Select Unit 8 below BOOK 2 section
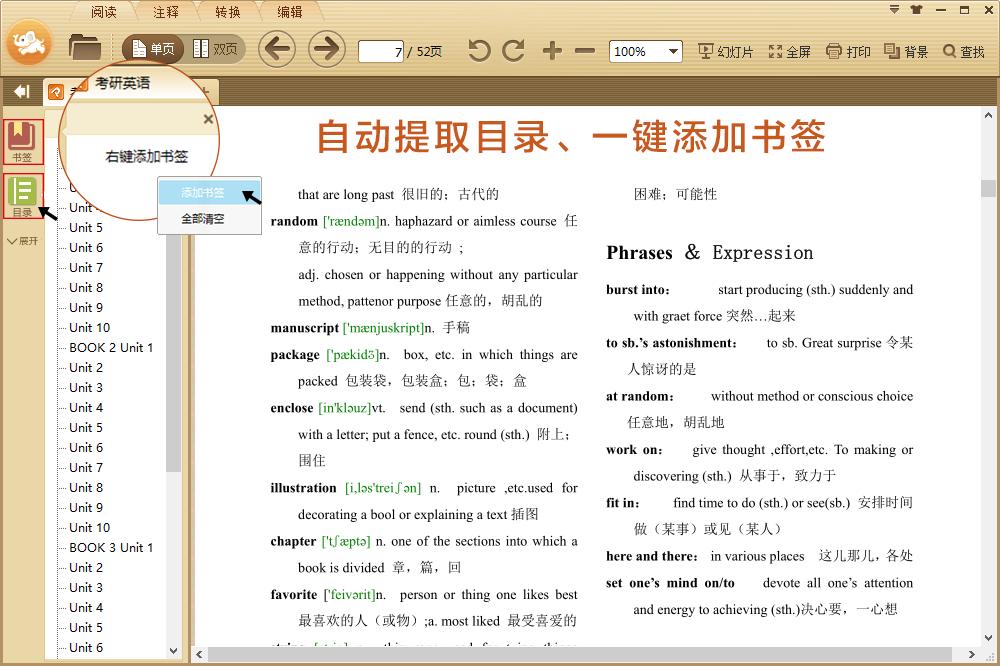 85,487
